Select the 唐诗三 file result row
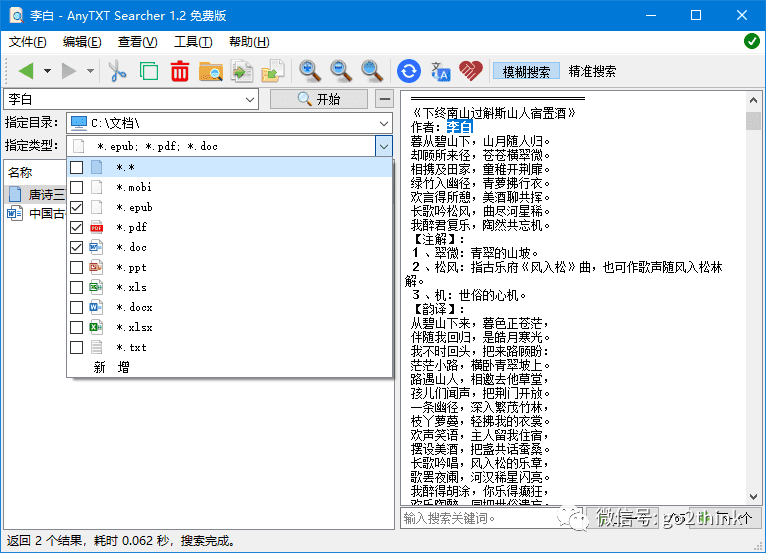This screenshot has width=766, height=553. click(x=36, y=194)
